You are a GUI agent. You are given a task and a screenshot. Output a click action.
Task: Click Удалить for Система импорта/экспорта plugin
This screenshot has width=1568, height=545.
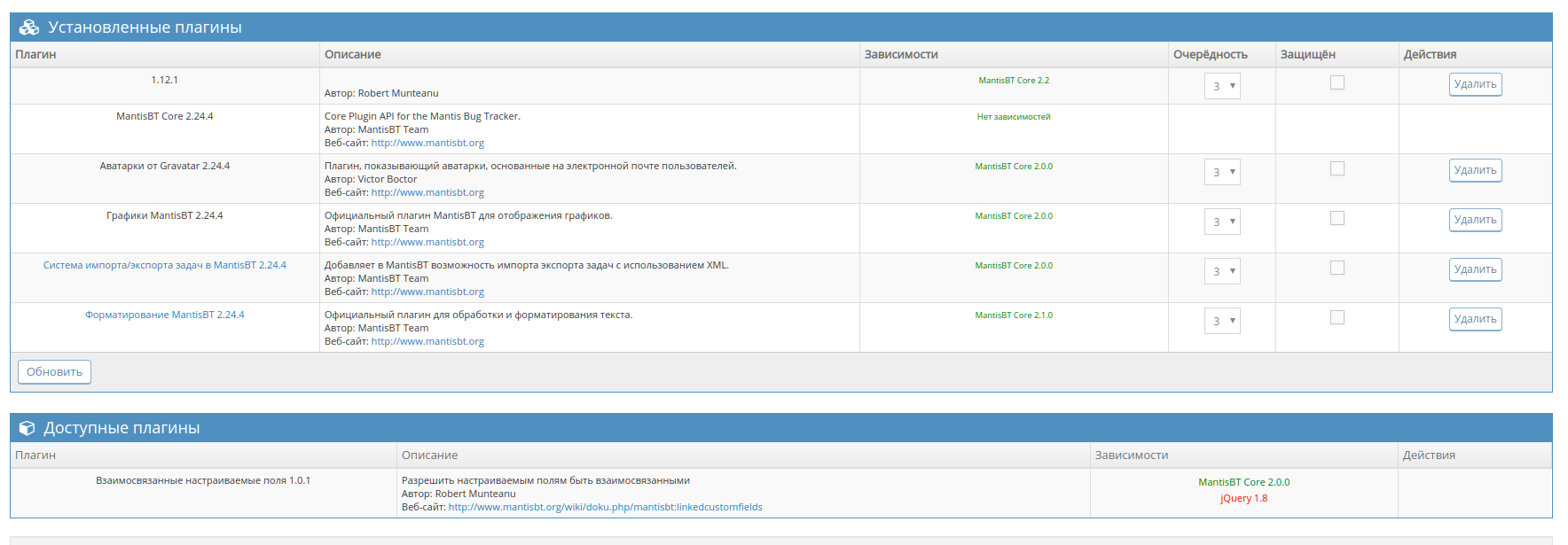point(1474,269)
